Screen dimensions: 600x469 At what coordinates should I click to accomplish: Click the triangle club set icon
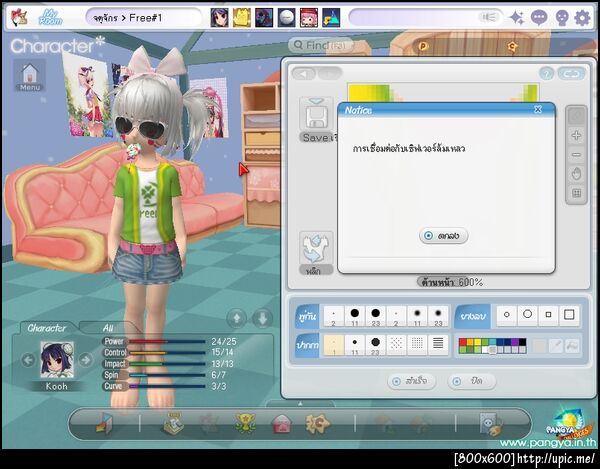331,18
